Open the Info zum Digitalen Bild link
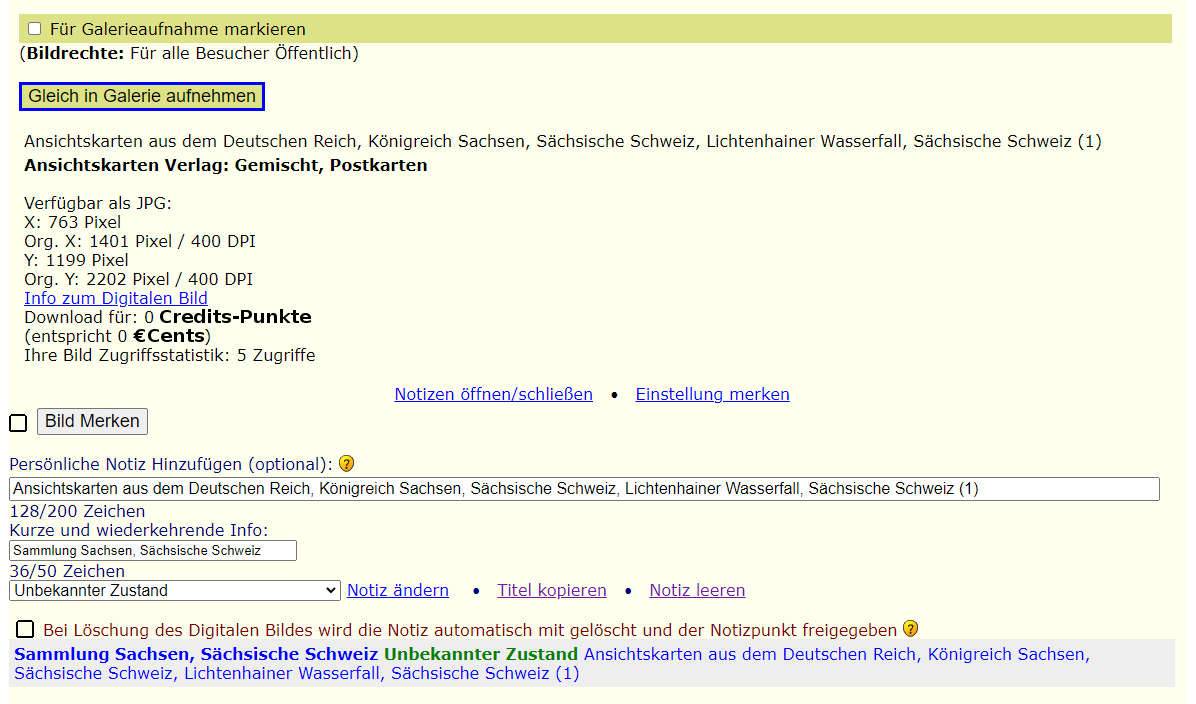Viewport: 1196px width, 704px height. pos(116,298)
